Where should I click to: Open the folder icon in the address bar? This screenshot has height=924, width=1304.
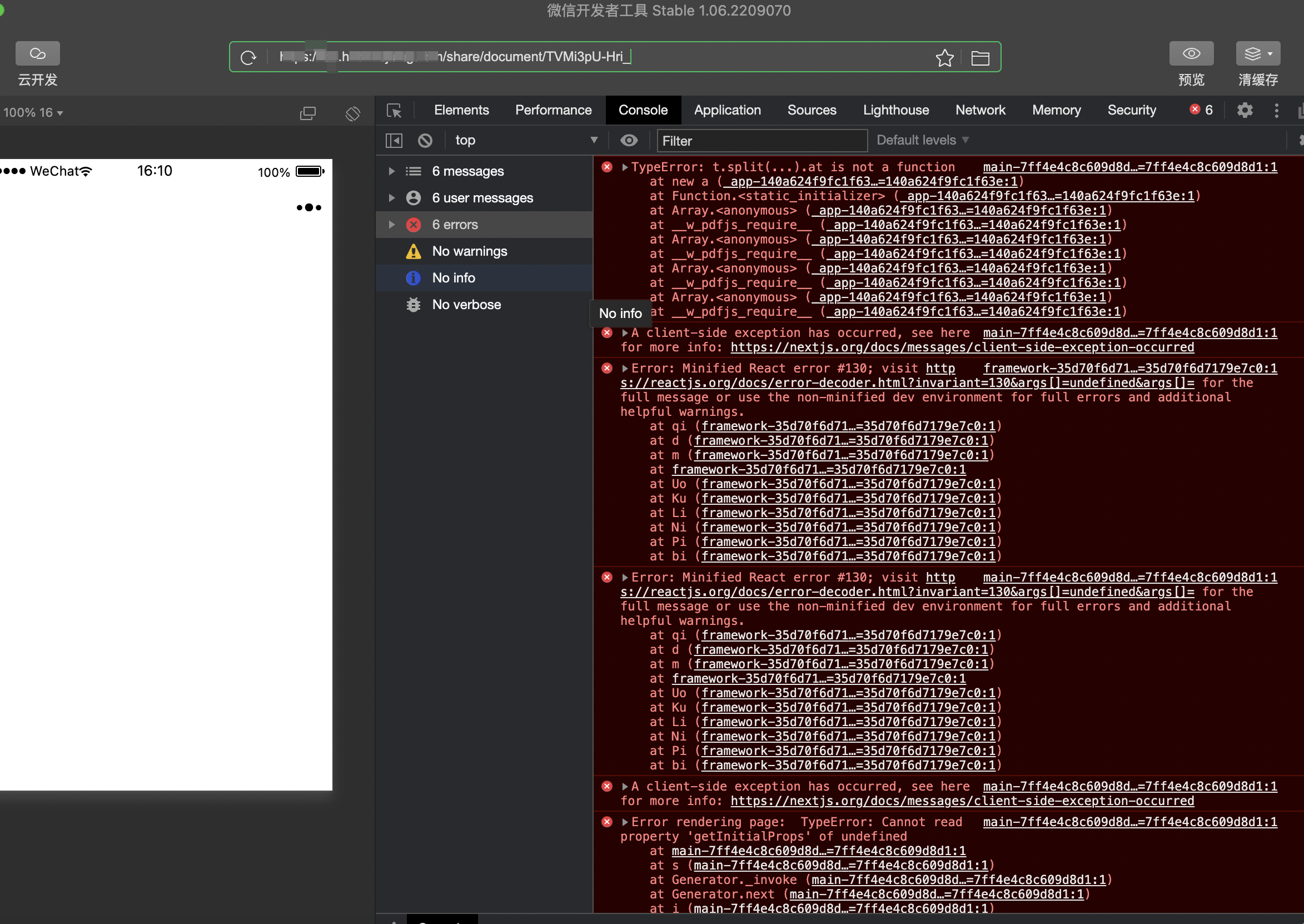point(980,58)
